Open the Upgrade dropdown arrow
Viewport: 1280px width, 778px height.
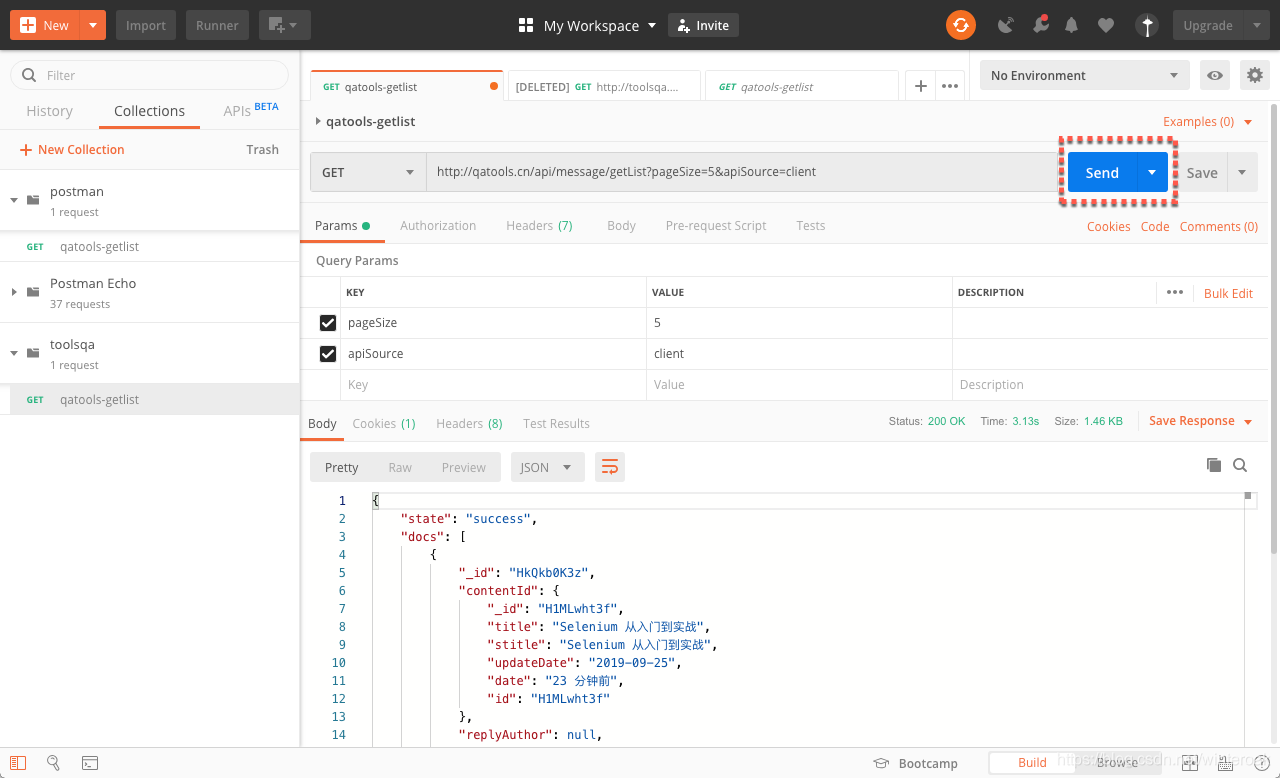[1256, 25]
